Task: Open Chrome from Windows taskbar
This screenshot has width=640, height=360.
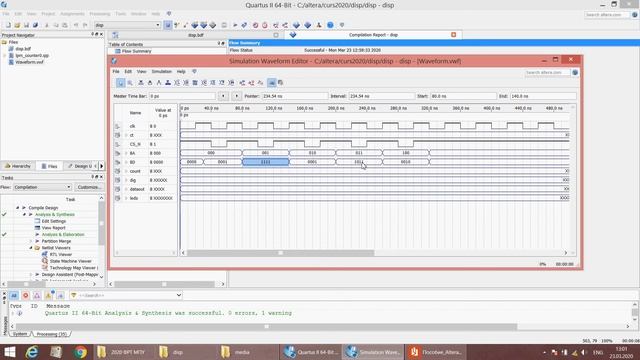Action: 80,352
